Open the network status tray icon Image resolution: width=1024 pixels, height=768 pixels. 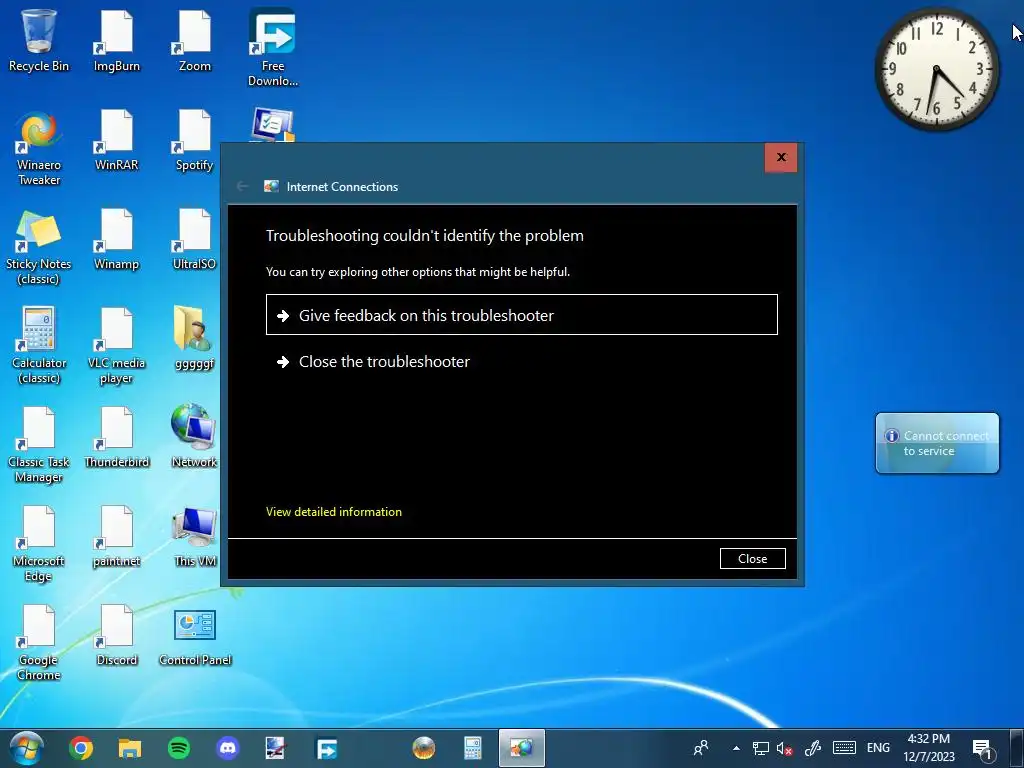pyautogui.click(x=761, y=748)
